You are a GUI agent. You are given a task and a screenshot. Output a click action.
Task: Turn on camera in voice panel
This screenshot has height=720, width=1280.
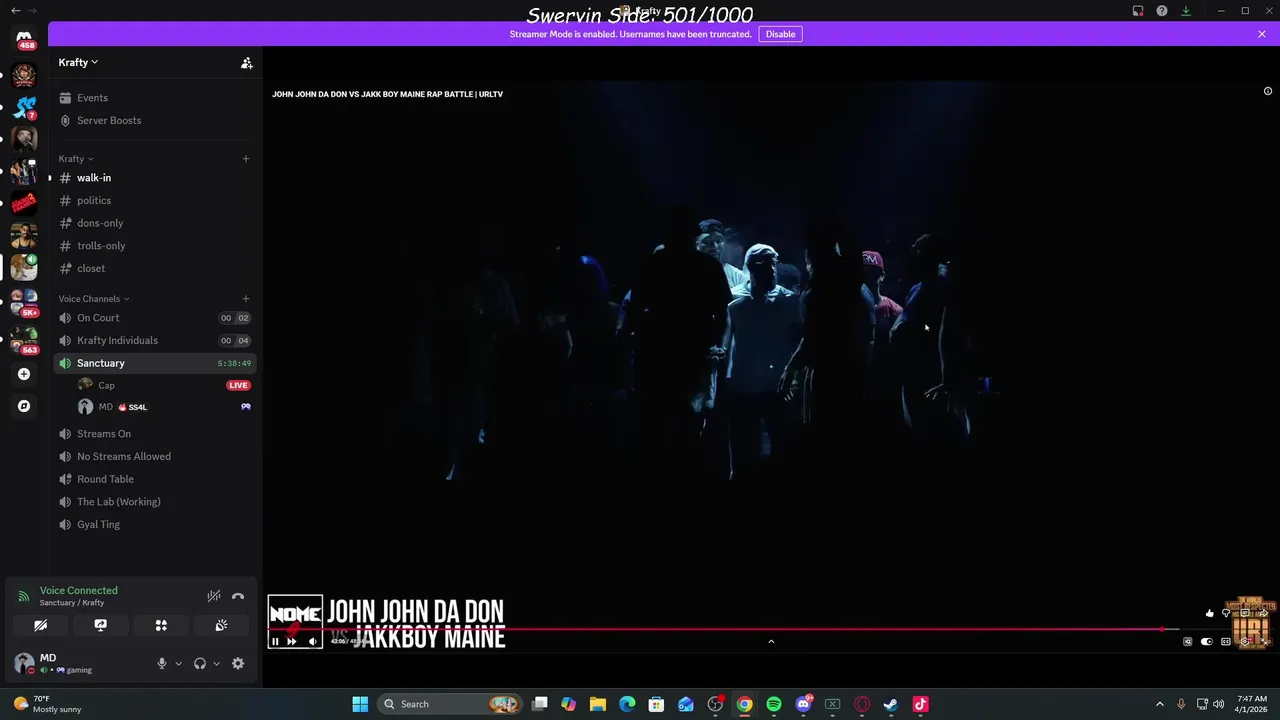[x=40, y=625]
